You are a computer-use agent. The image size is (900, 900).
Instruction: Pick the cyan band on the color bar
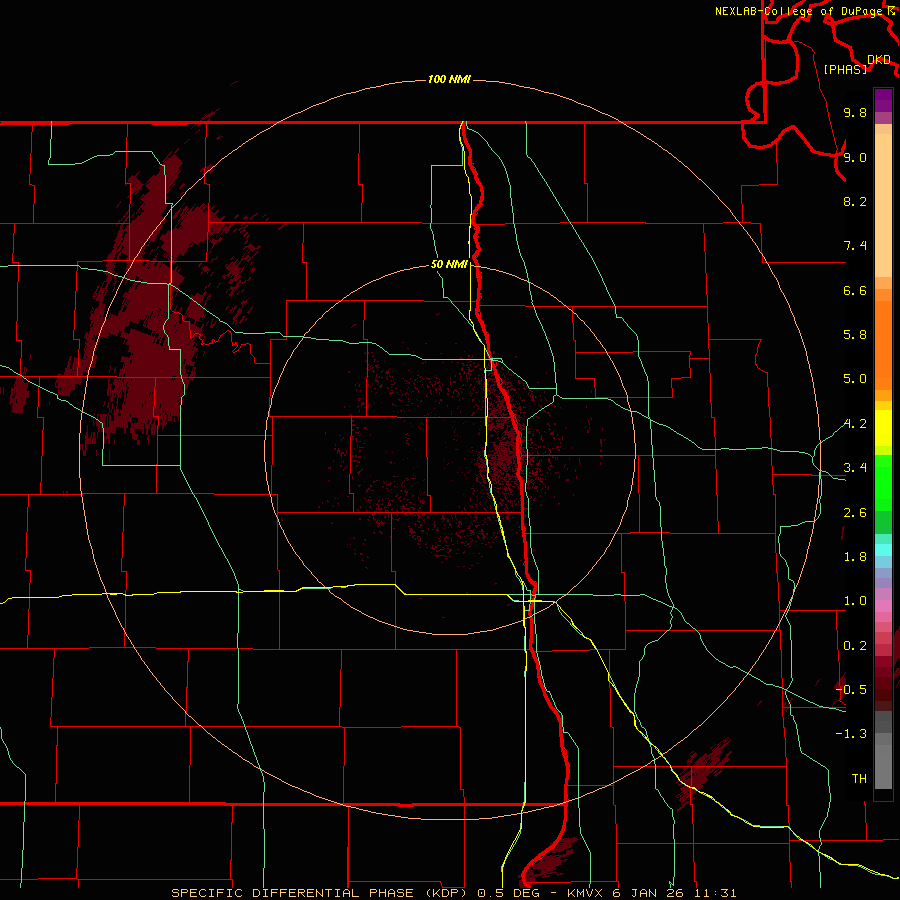[x=883, y=550]
